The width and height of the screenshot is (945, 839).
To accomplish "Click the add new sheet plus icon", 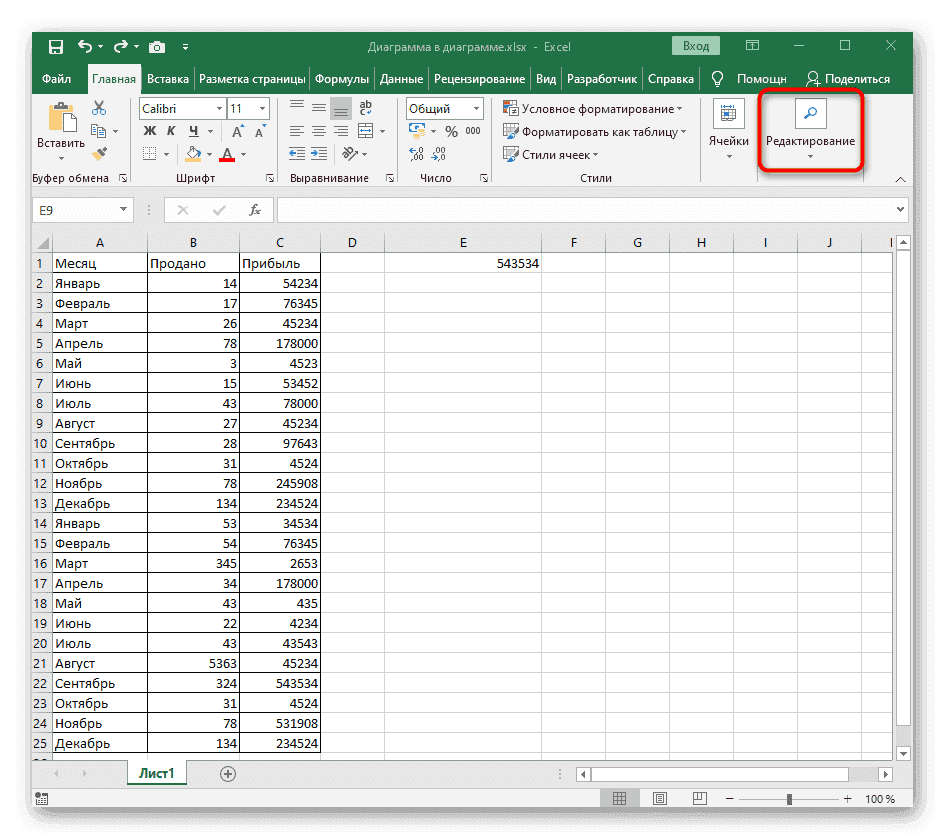I will (228, 773).
